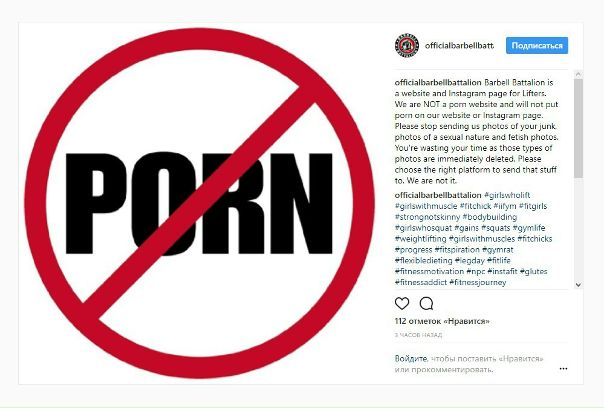Click the post timestamp under likes
604x408 pixels.
418,335
